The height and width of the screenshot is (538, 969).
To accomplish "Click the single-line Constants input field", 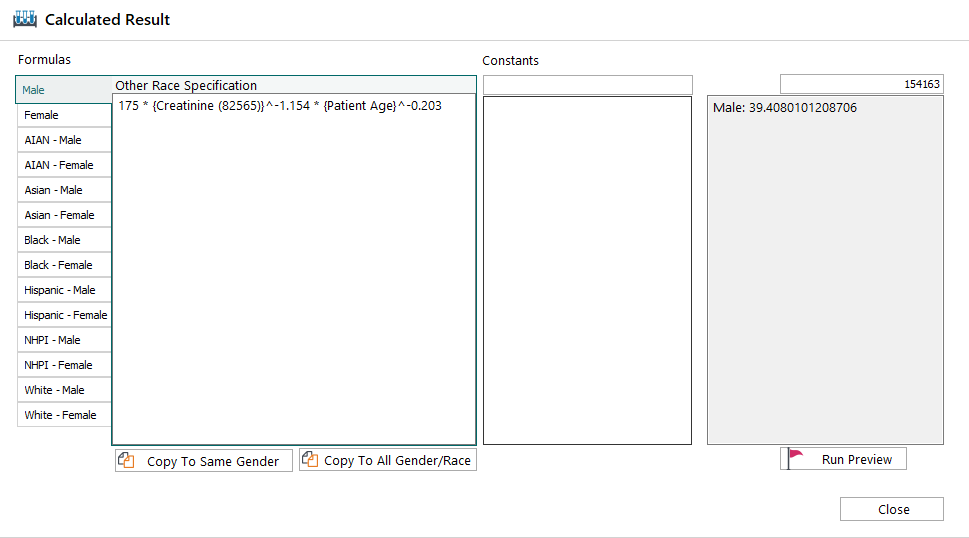I will [x=588, y=85].
